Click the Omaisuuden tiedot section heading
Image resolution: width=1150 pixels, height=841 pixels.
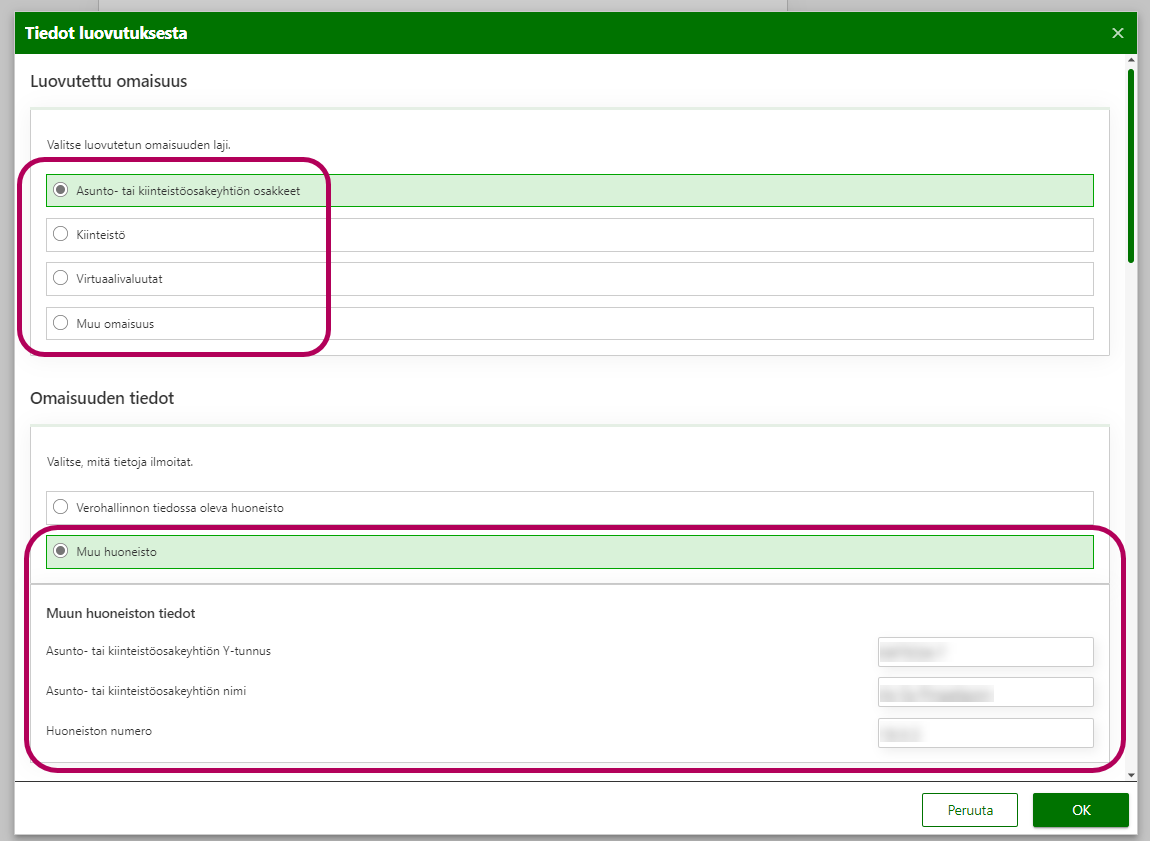[102, 398]
